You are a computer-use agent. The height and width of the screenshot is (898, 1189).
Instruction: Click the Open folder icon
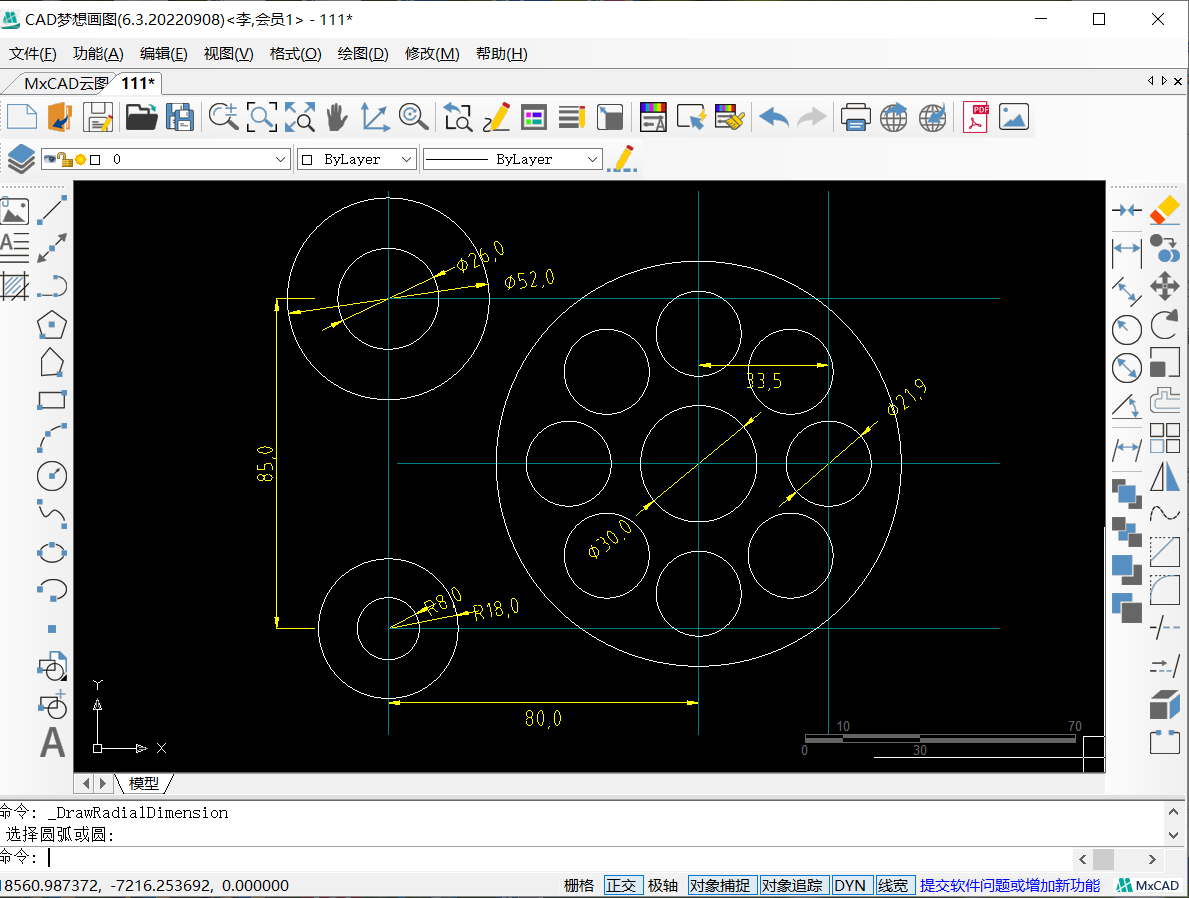tap(142, 118)
